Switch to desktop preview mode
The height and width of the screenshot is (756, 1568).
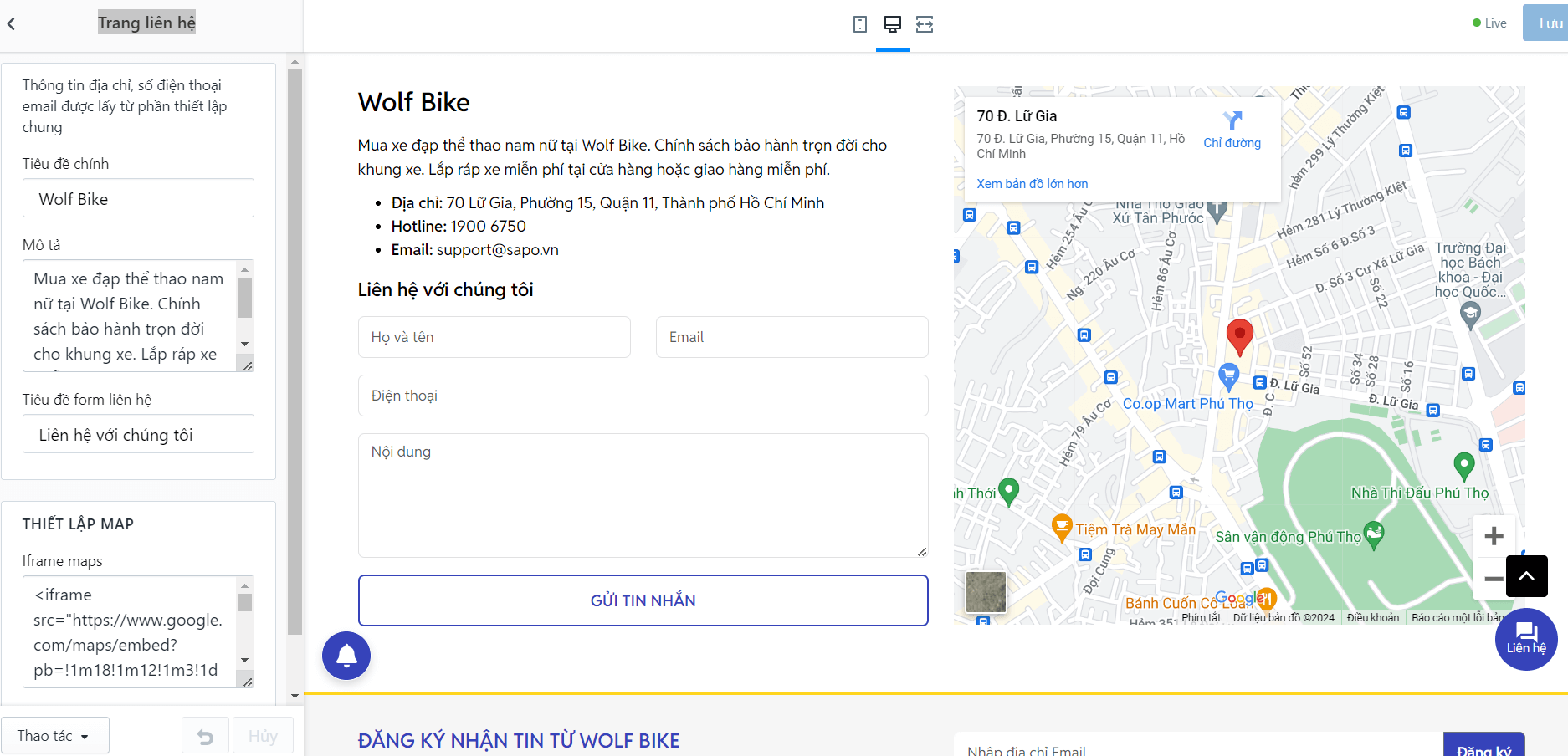coord(893,24)
